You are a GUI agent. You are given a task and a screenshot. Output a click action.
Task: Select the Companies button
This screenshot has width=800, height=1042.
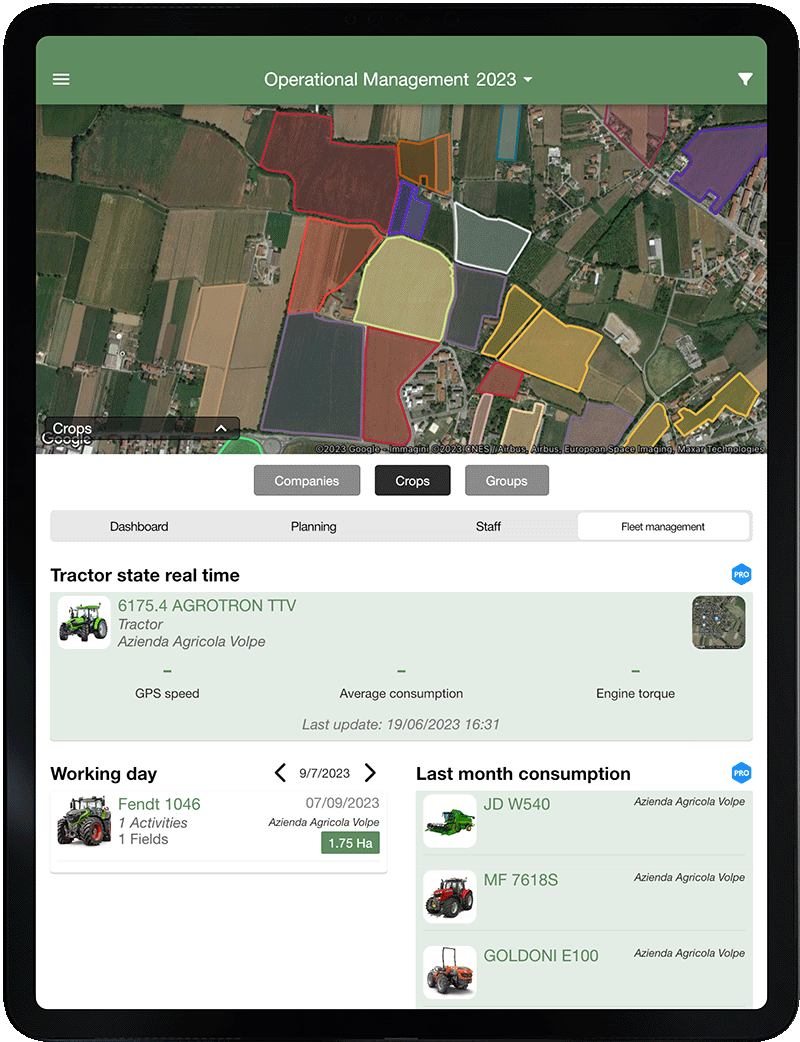pos(307,480)
